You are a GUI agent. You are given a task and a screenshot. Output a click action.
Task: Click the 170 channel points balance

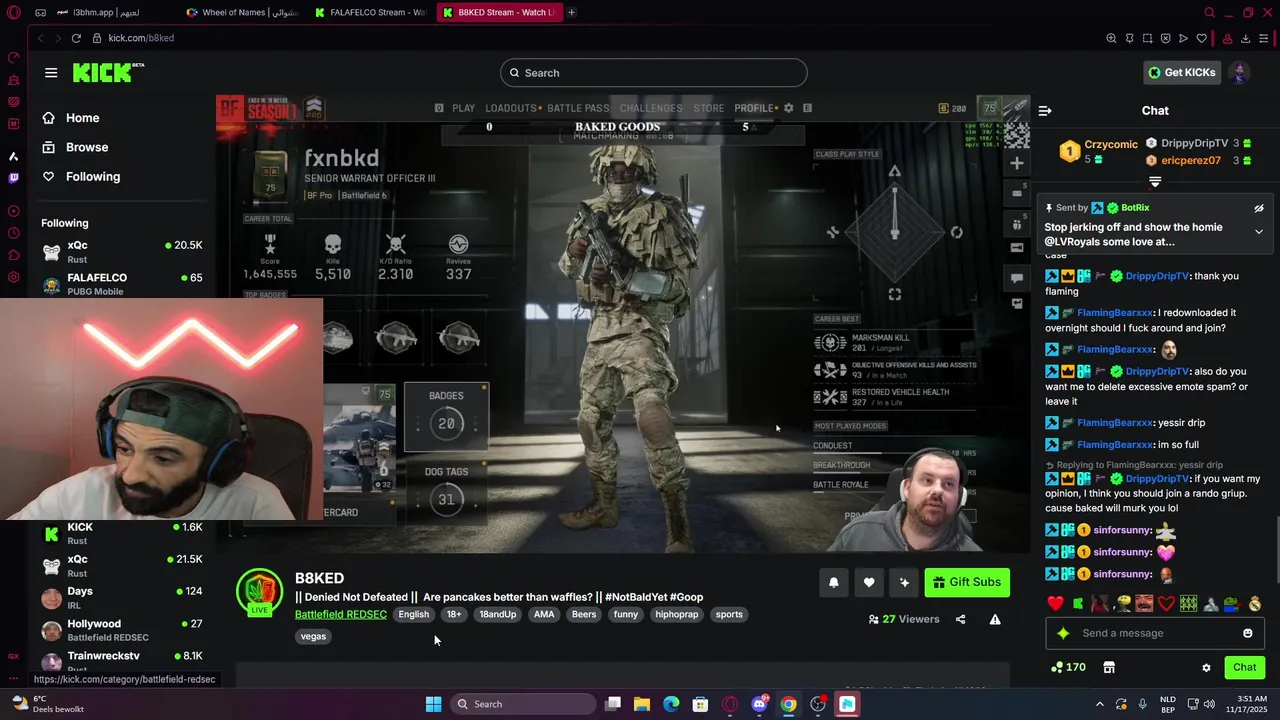[x=1068, y=667]
